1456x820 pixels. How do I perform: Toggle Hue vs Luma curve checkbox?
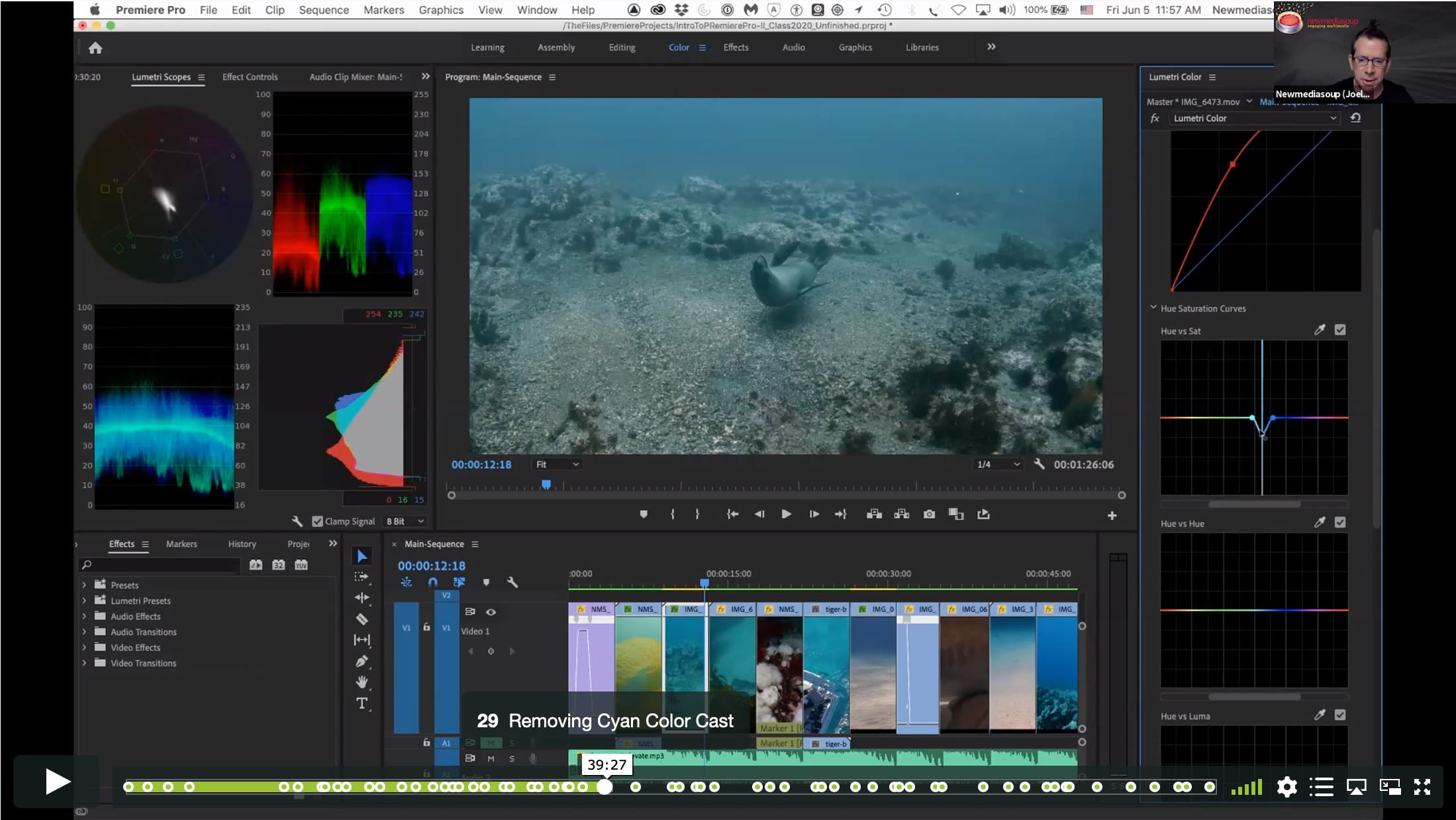[x=1340, y=715]
